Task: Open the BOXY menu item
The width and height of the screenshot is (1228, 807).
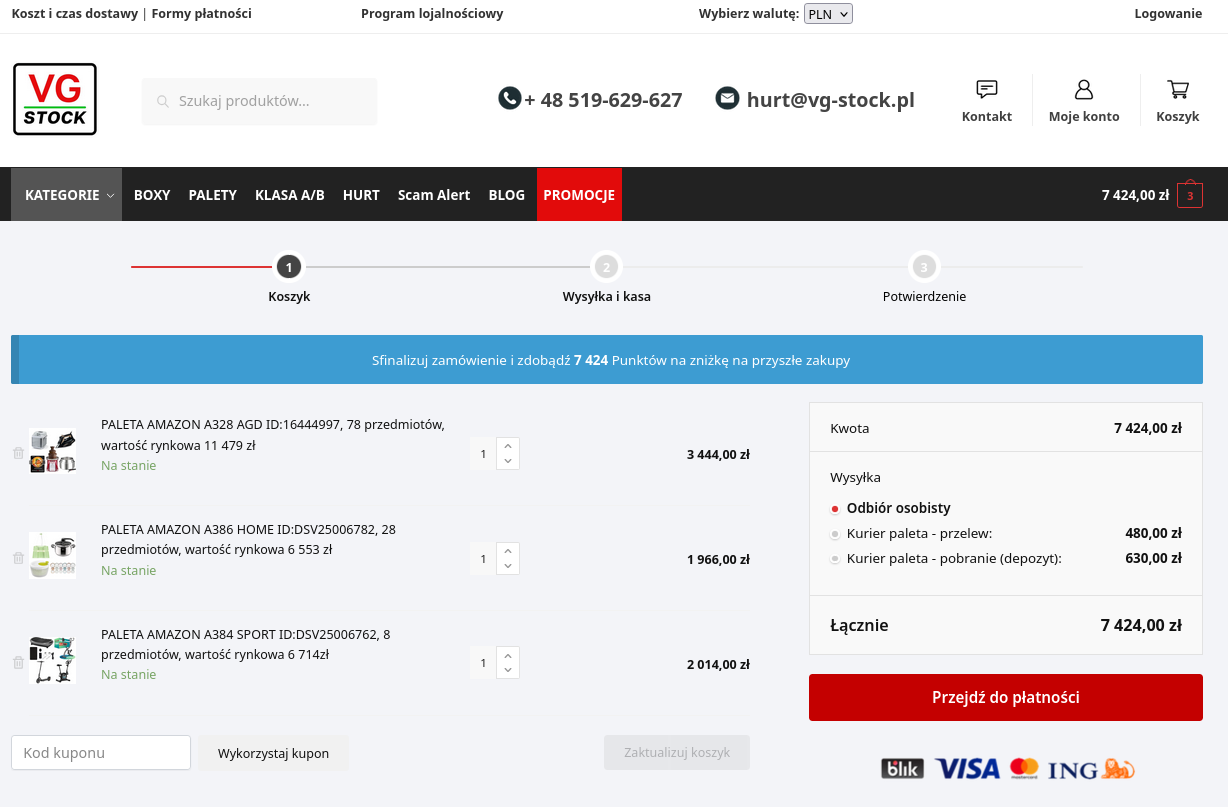Action: pos(152,195)
